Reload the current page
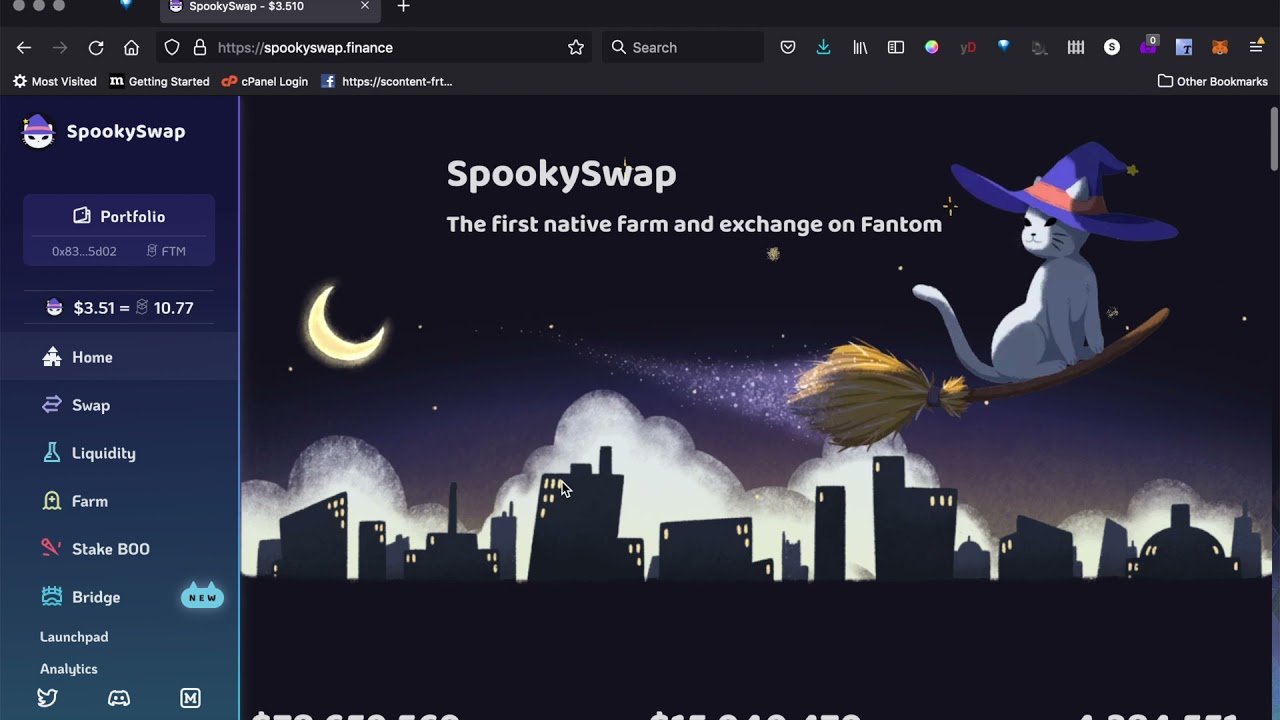1280x720 pixels. pyautogui.click(x=96, y=47)
